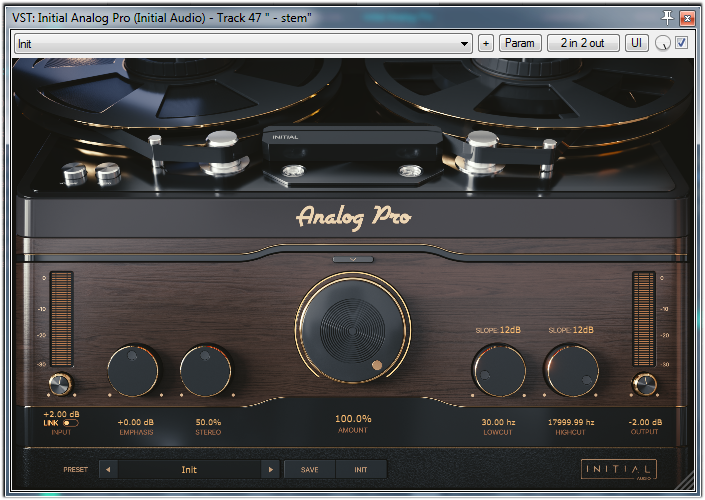Pin the plugin window on top
The width and height of the screenshot is (705, 500).
pos(667,18)
